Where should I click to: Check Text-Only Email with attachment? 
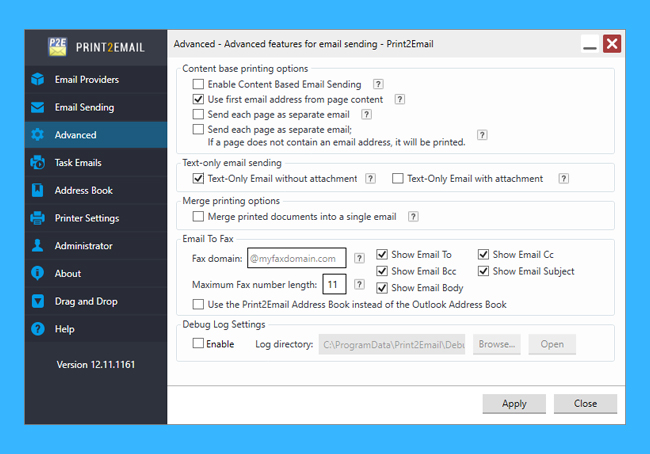pos(398,179)
